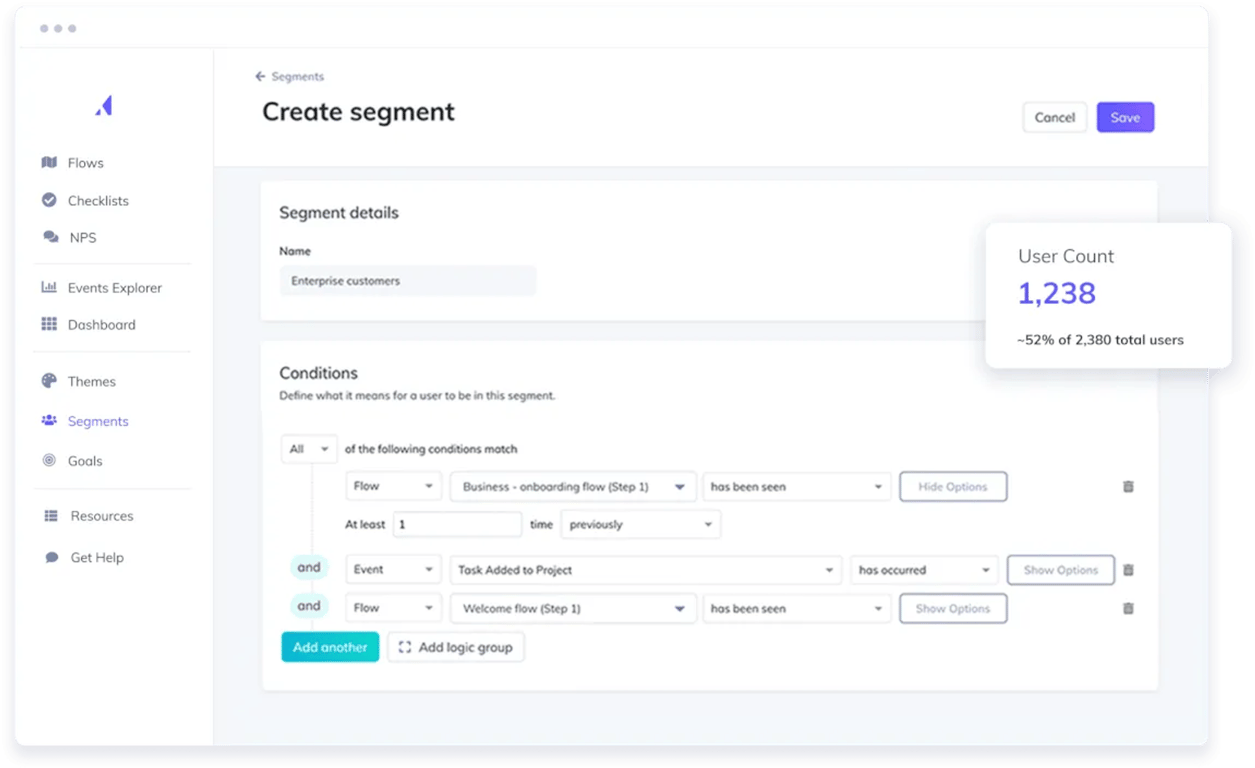The image size is (1255, 768).
Task: Open the Business - onboarding flow dropdown
Action: pyautogui.click(x=573, y=487)
